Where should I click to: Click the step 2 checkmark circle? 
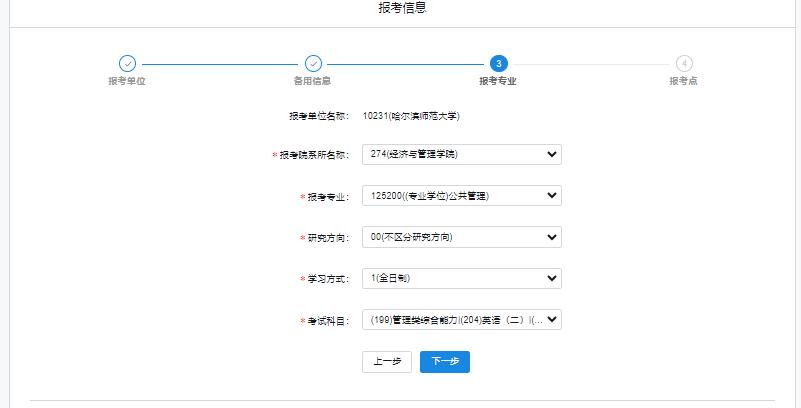tap(313, 64)
